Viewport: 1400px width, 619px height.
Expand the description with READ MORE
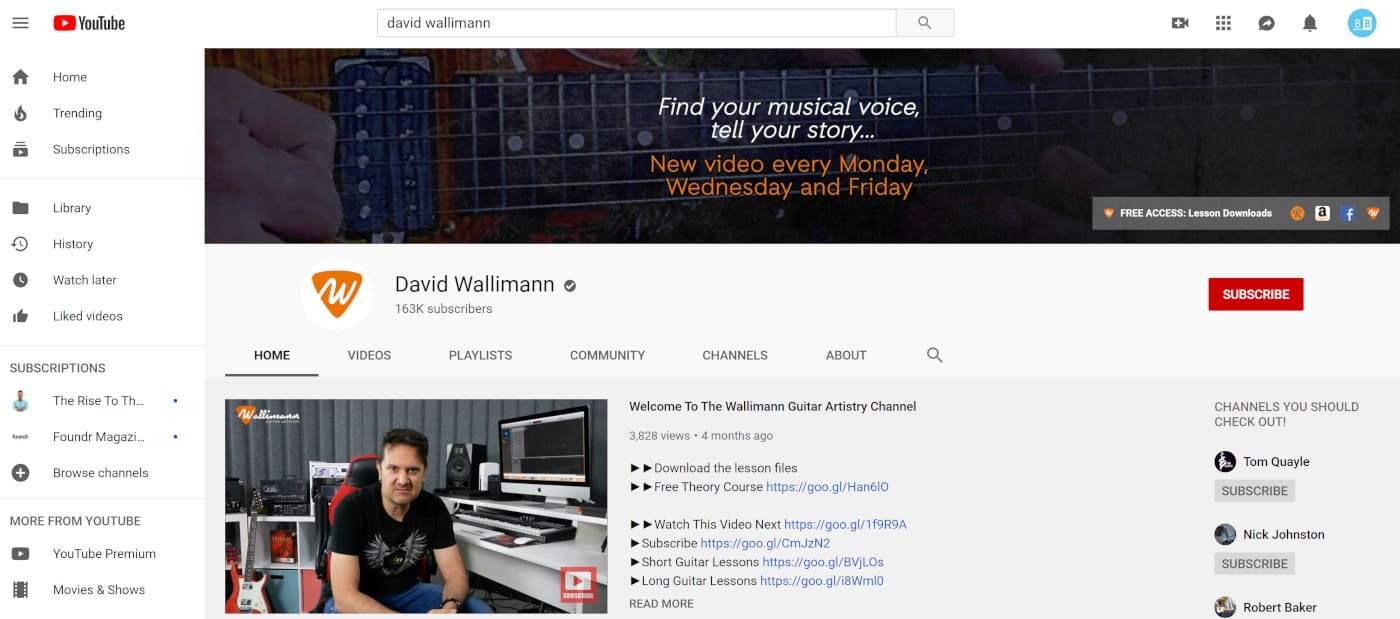[x=661, y=604]
